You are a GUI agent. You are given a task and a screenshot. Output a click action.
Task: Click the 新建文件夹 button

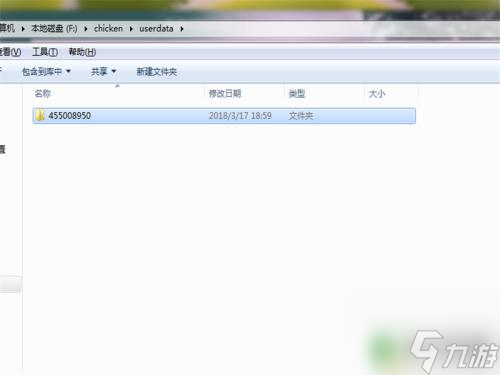157,71
